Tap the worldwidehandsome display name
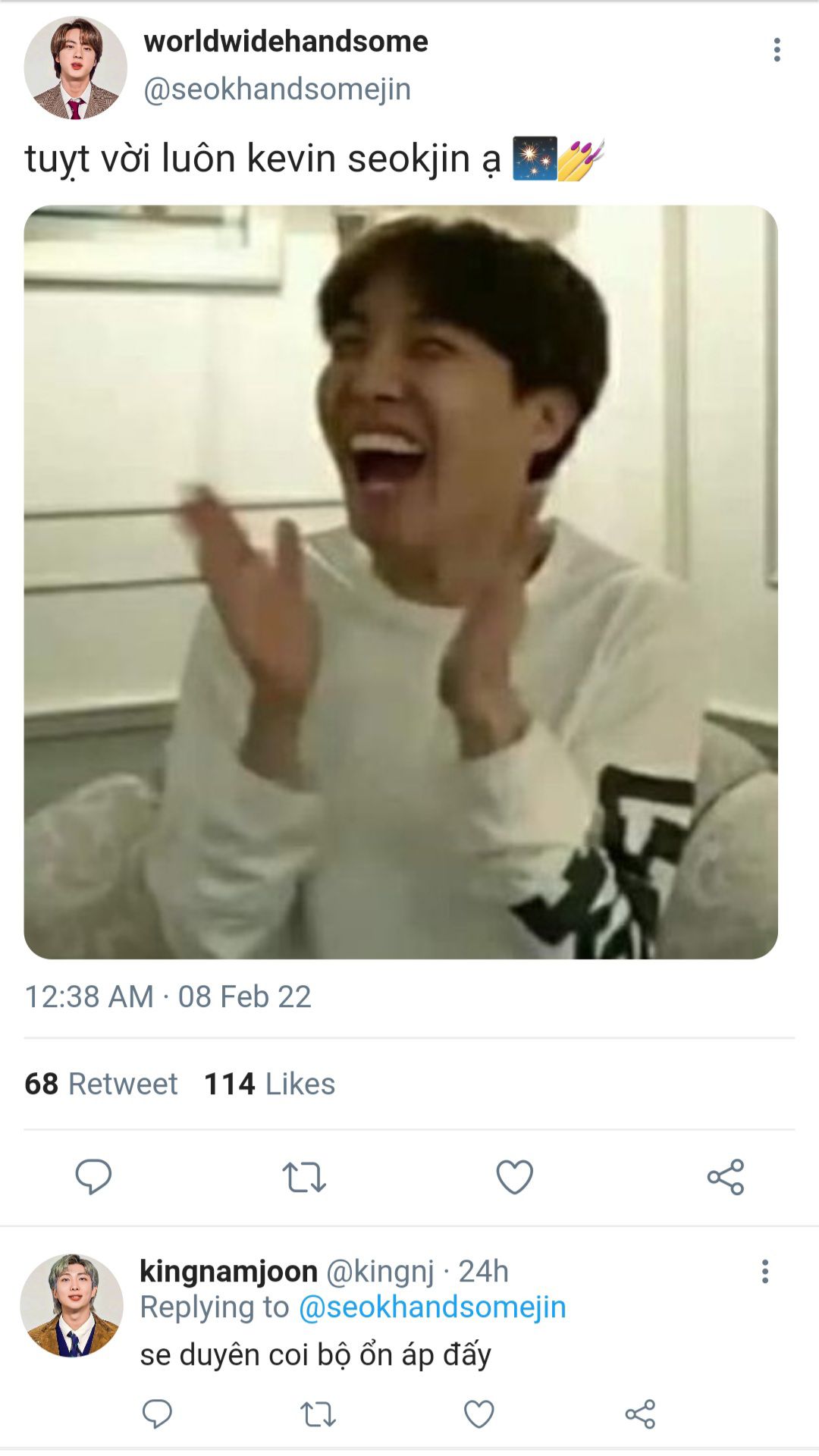Screen dimensions: 819x1456 point(286,41)
